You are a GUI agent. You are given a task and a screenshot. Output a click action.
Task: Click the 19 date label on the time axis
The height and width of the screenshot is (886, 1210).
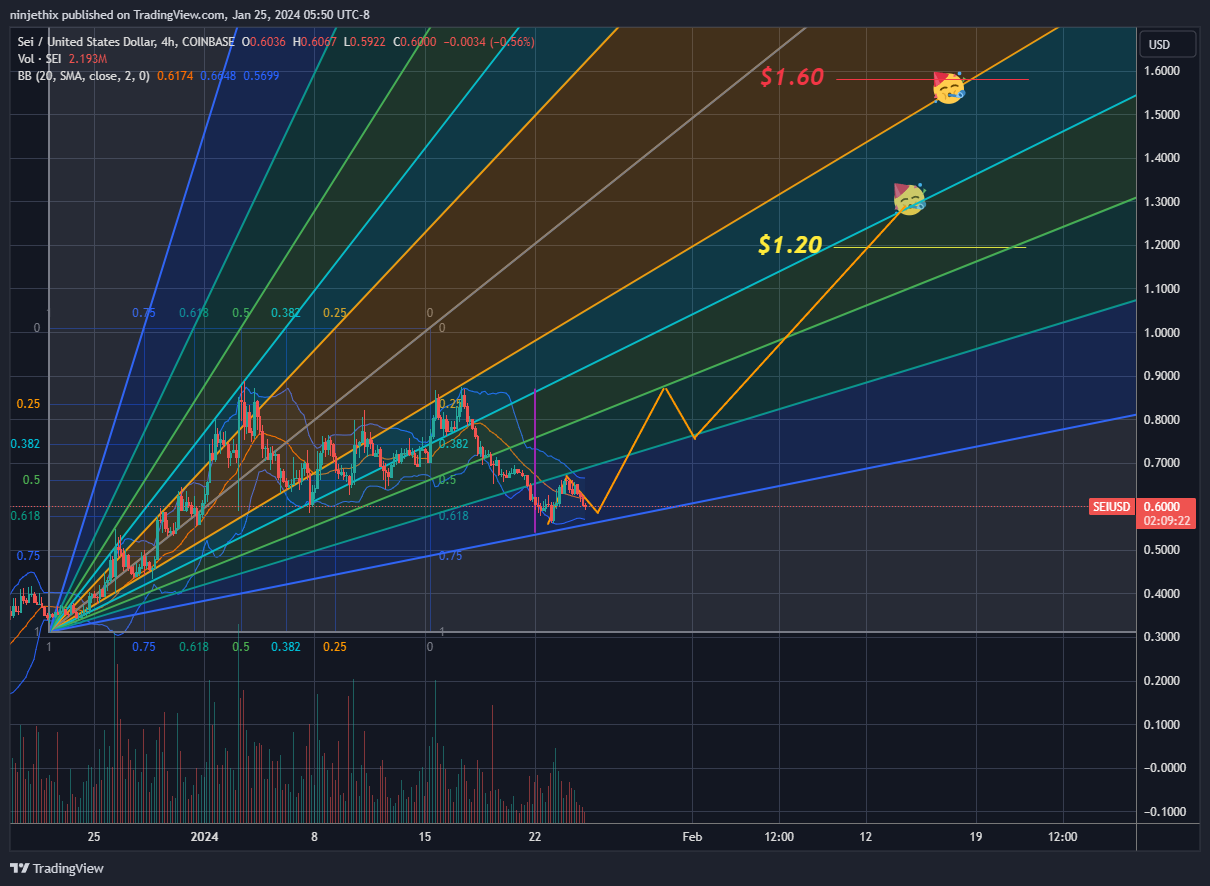(x=976, y=836)
